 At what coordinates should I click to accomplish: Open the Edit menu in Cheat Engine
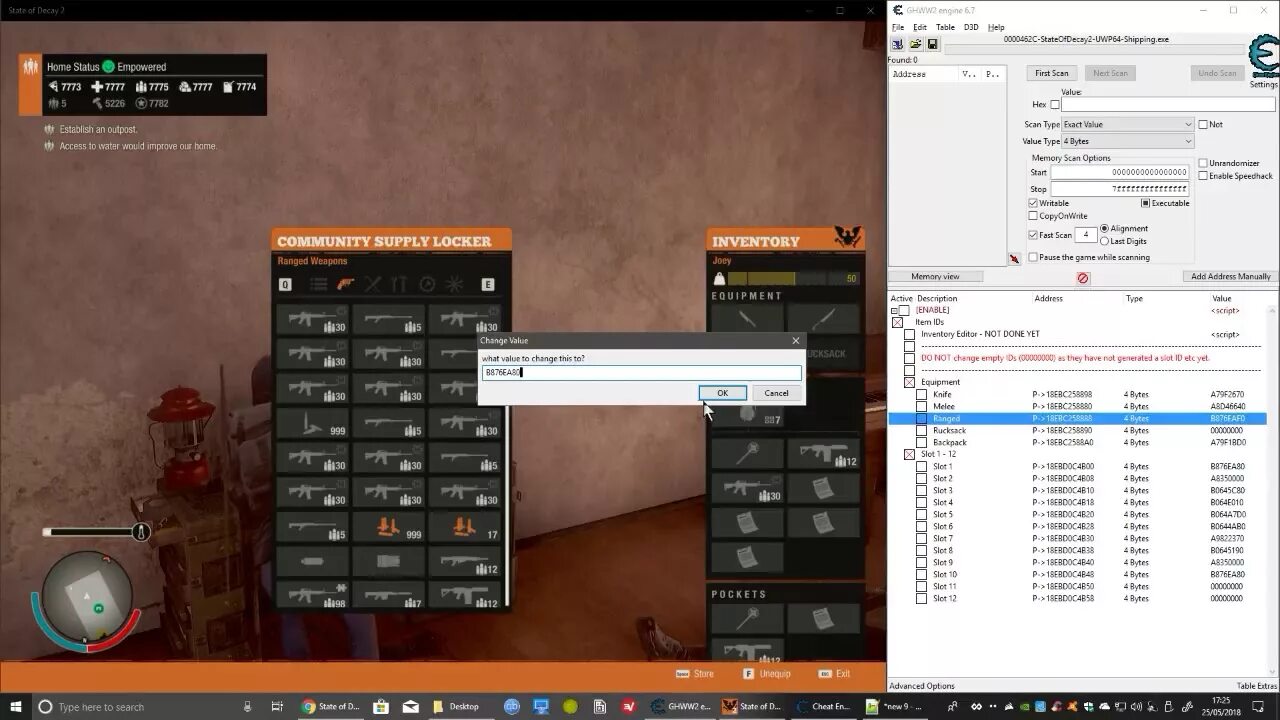tap(919, 27)
